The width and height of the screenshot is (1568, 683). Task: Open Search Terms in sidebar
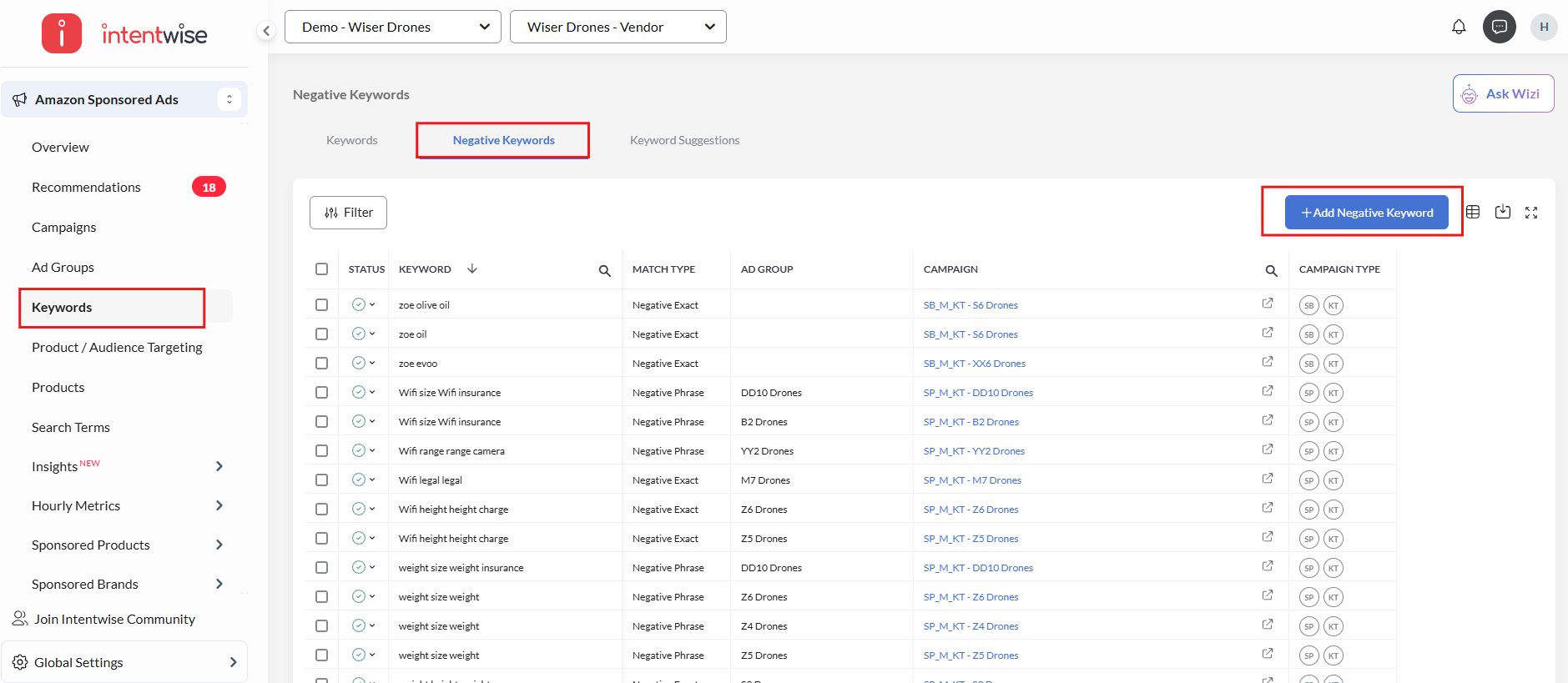(x=71, y=427)
